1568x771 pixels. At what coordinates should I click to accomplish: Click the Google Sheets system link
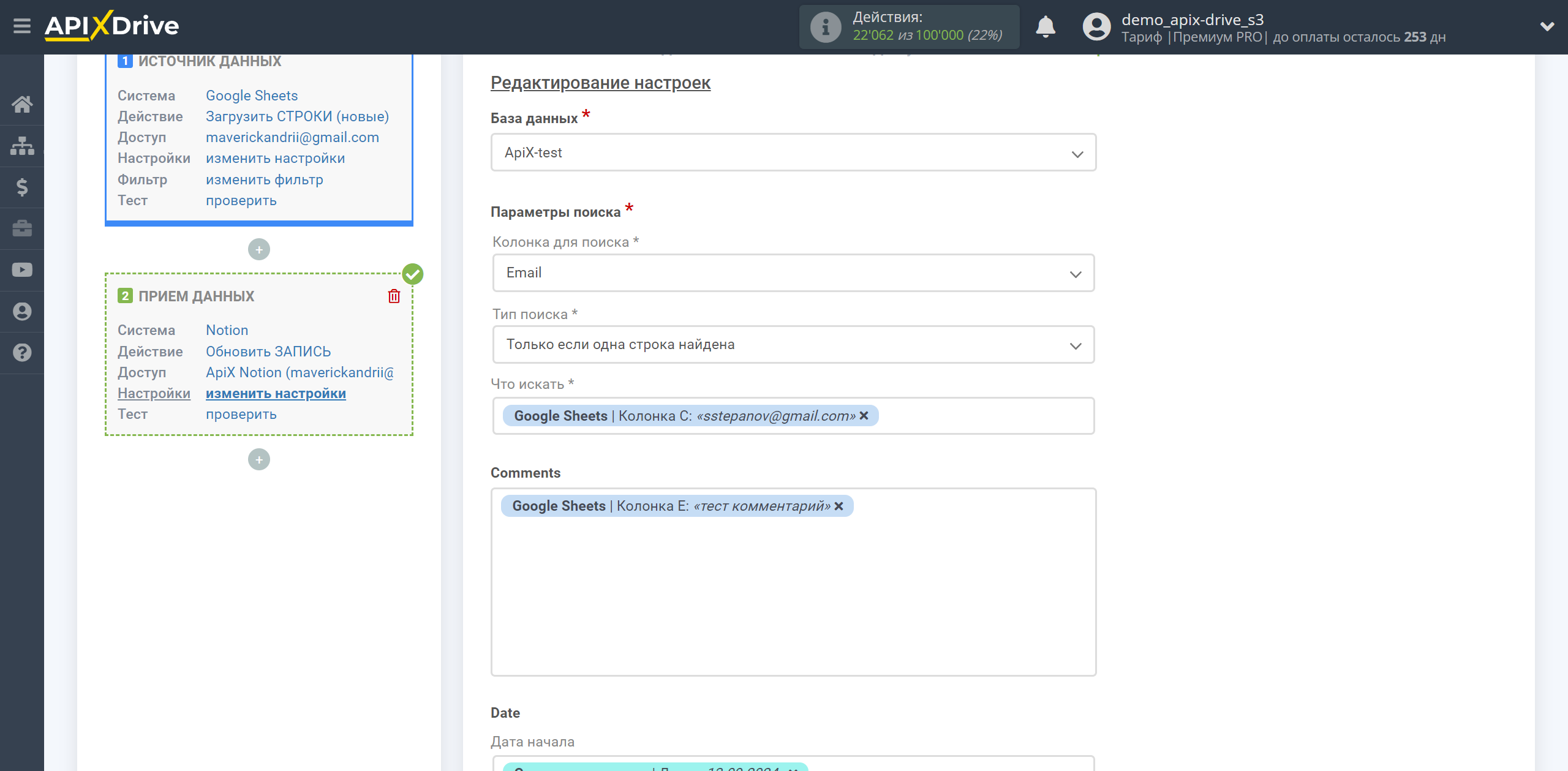(x=252, y=96)
